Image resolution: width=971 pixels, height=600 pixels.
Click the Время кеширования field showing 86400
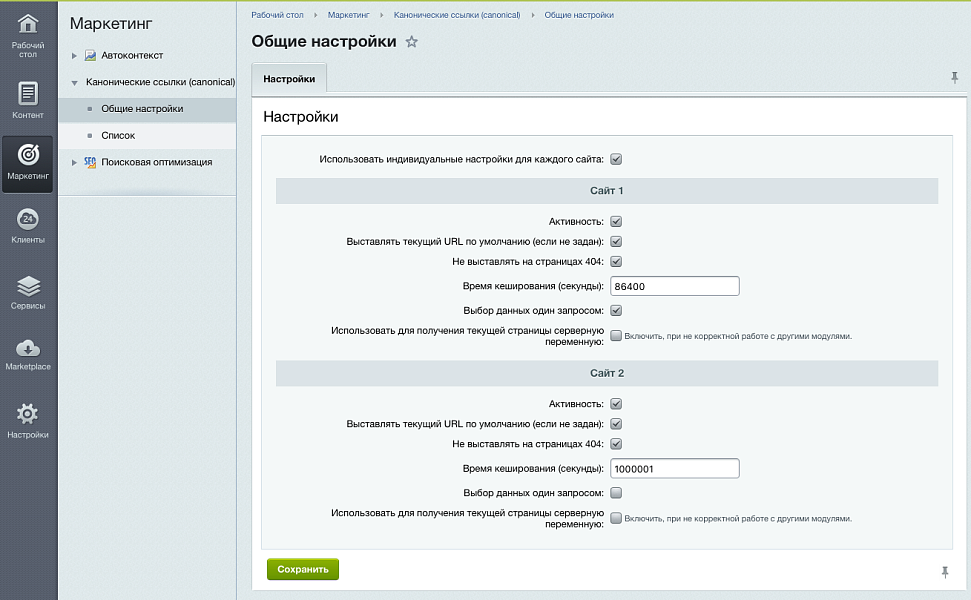click(x=674, y=285)
